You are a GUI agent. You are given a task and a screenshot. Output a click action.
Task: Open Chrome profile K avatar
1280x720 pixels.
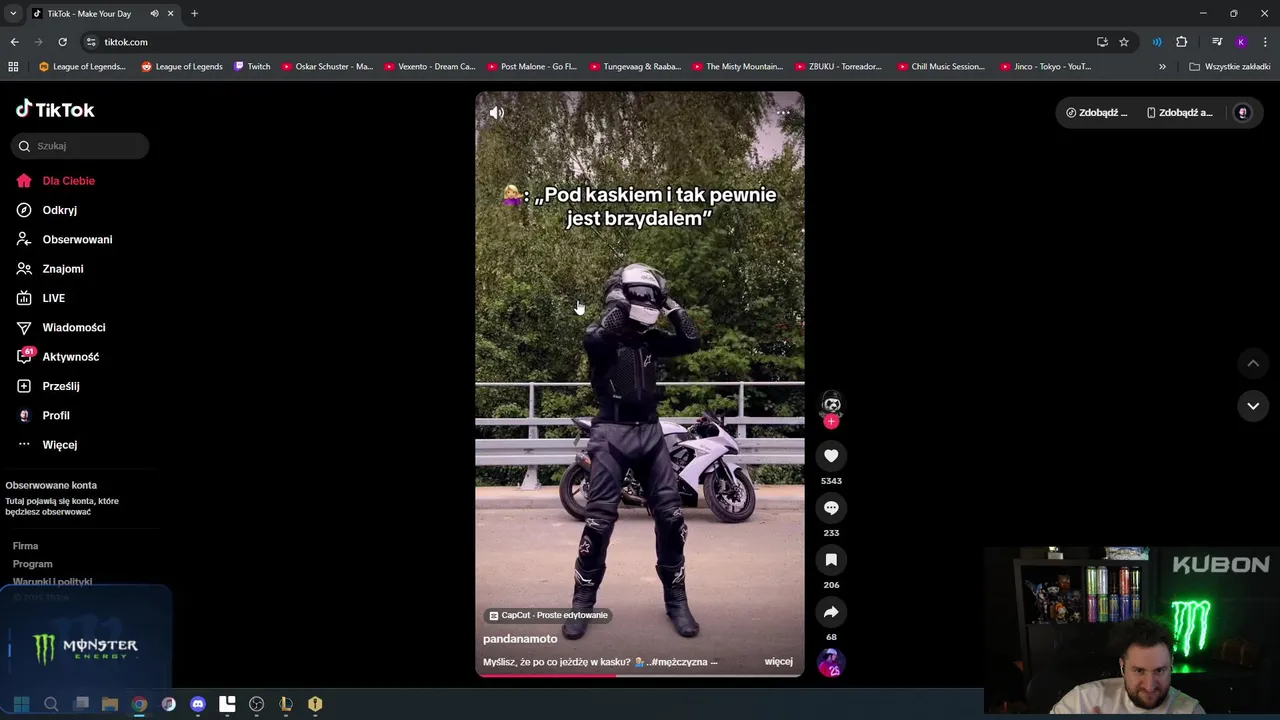tap(1241, 42)
